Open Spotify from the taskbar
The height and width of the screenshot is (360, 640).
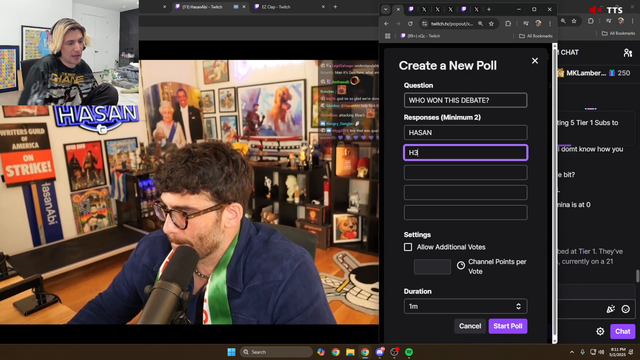tap(409, 352)
